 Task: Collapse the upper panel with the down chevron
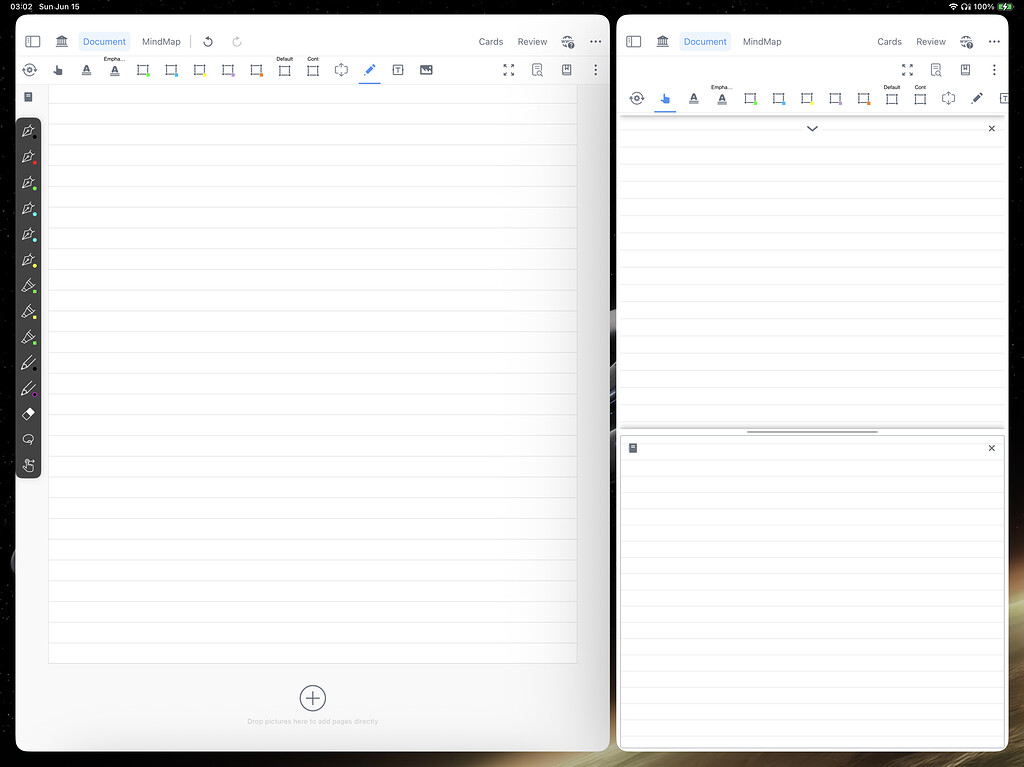pos(812,129)
